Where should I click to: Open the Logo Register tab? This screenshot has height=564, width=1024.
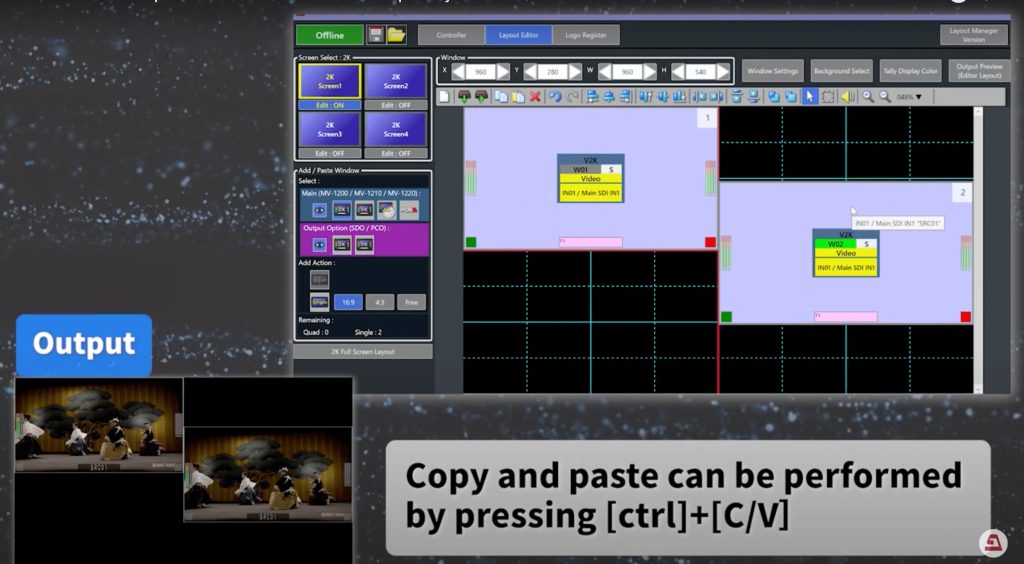[x=585, y=35]
